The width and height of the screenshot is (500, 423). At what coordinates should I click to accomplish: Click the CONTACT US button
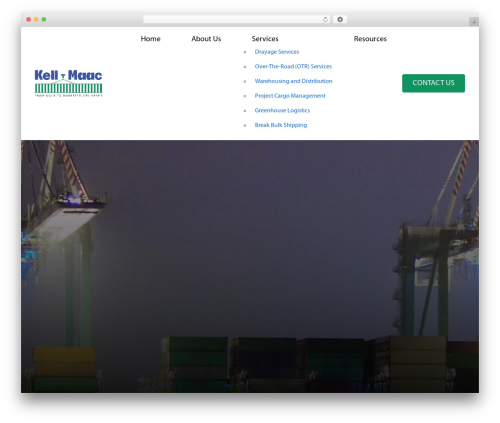433,83
